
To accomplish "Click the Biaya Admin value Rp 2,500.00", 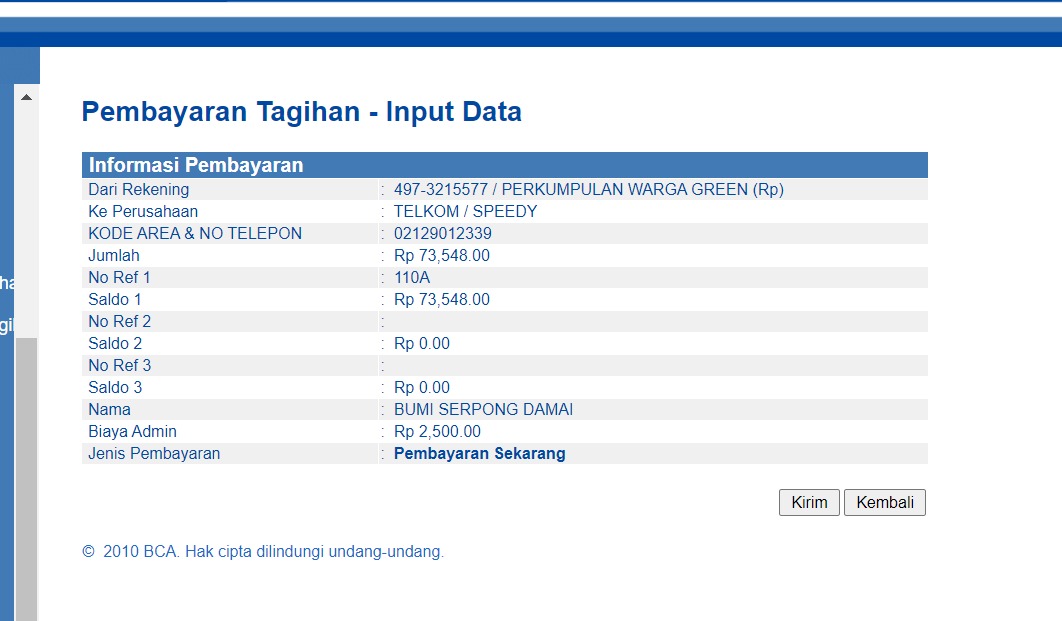I will 437,431.
